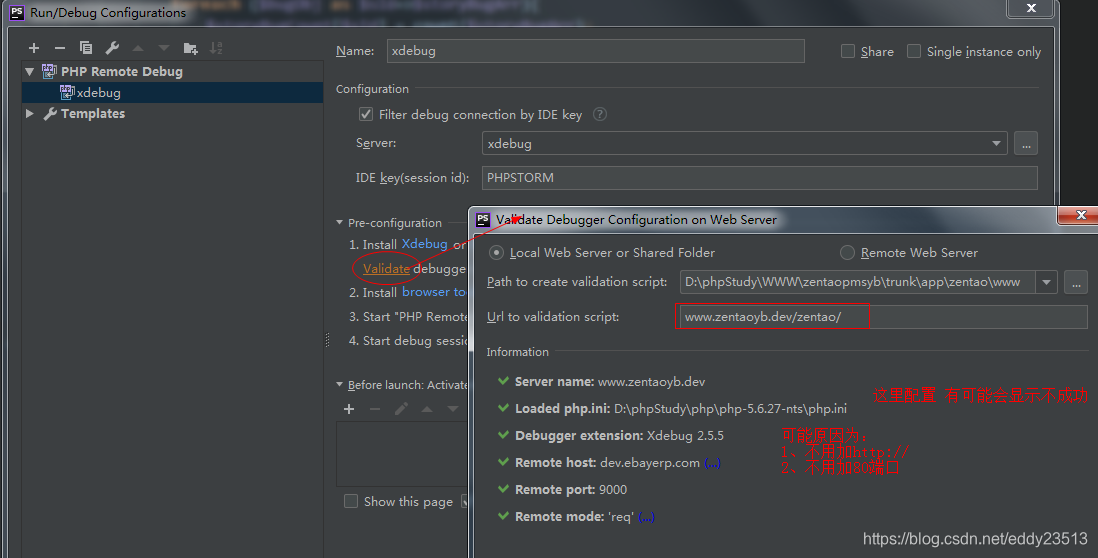Remove before launch task
1098x558 pixels.
pyautogui.click(x=375, y=409)
